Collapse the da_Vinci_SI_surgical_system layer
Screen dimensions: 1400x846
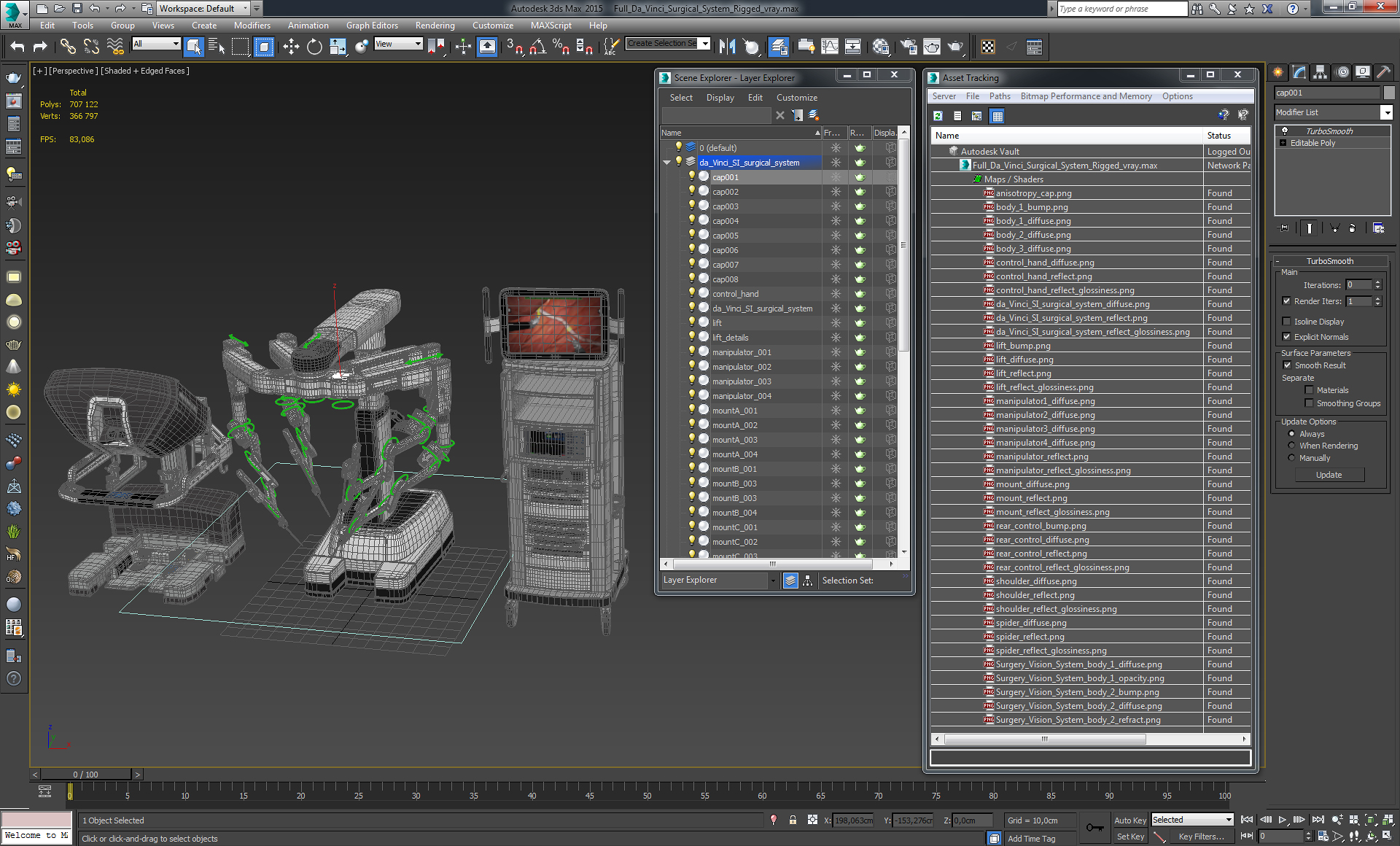[666, 163]
